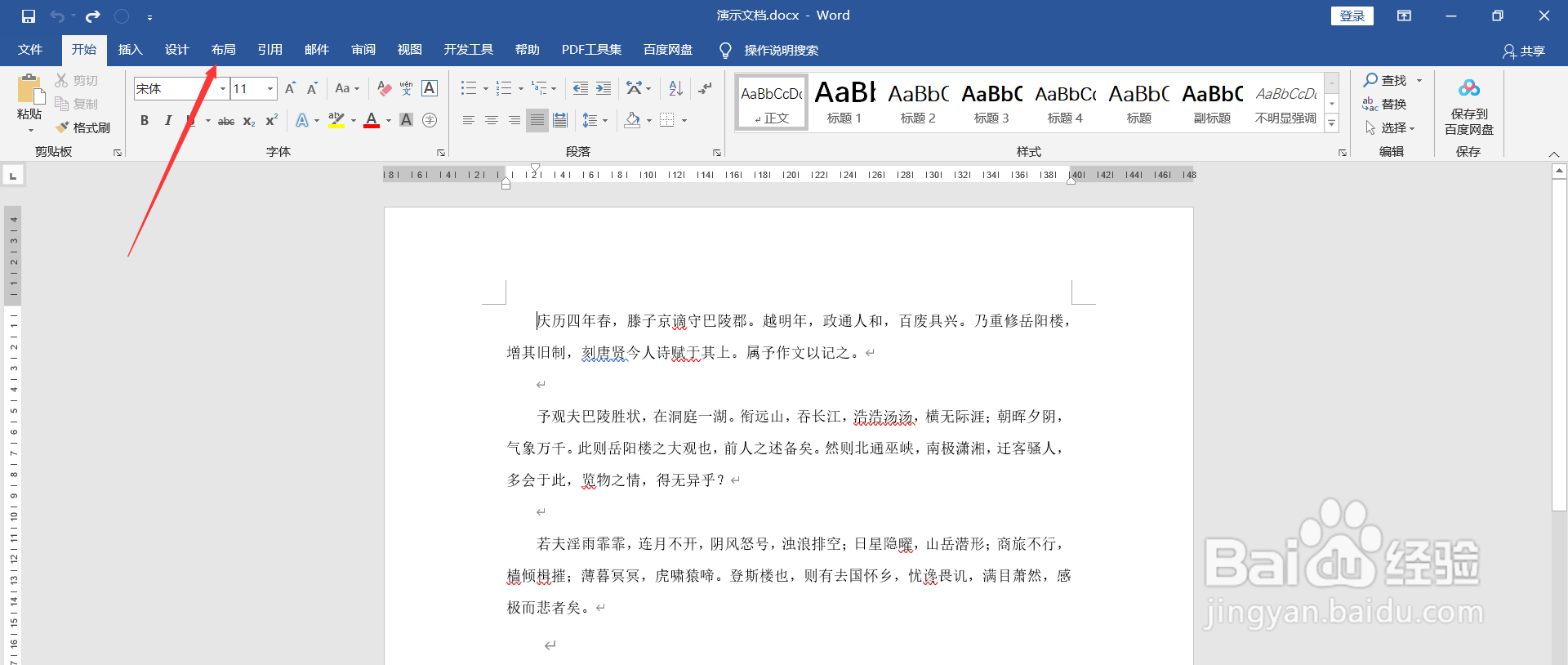1568x665 pixels.
Task: Click the Paste clipboard icon
Action: pos(30,89)
